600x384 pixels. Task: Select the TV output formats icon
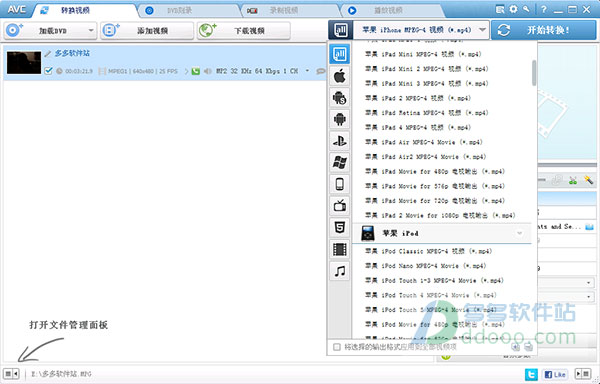339,206
